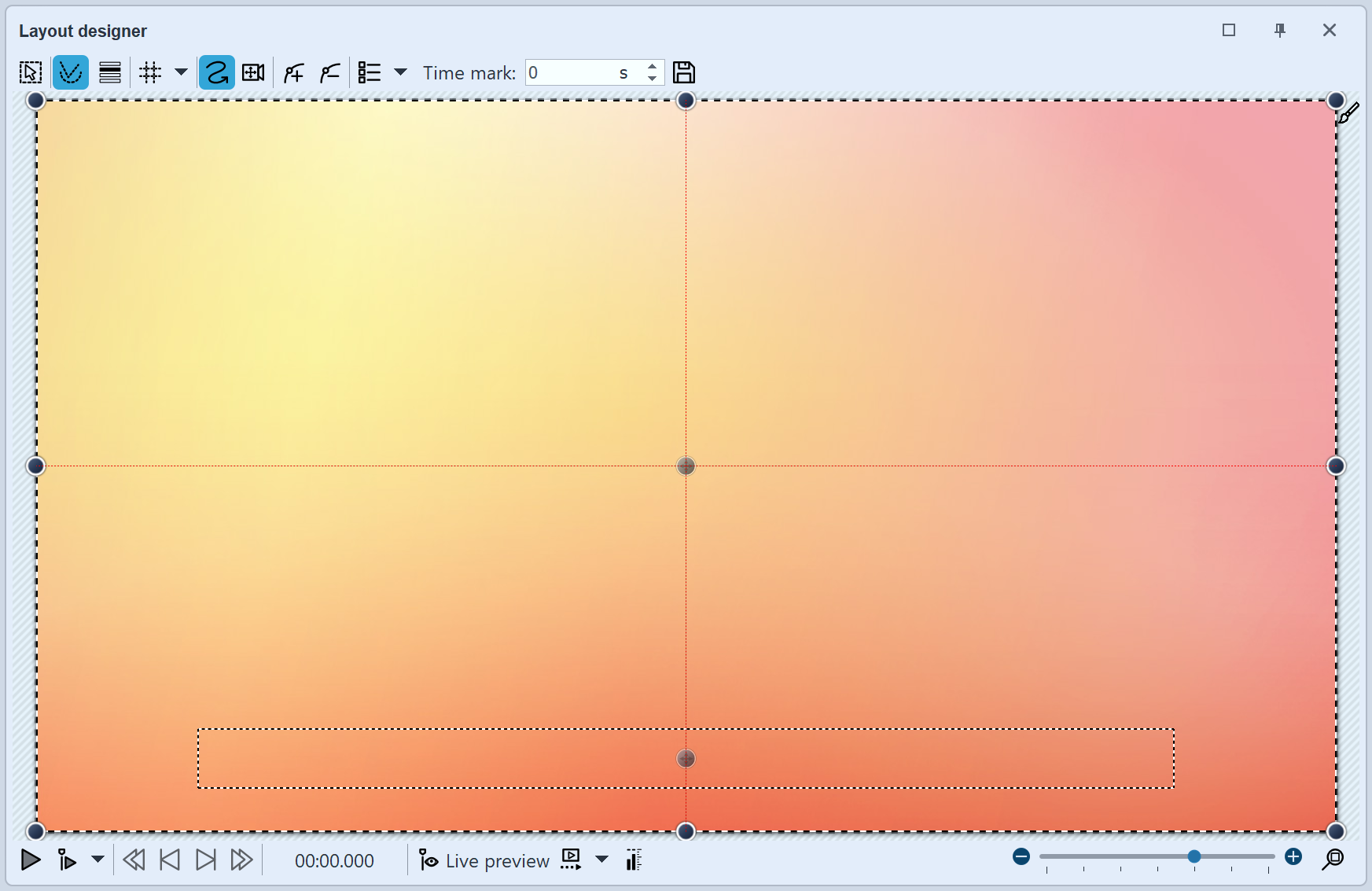Pin the Layout designer panel

click(1280, 30)
